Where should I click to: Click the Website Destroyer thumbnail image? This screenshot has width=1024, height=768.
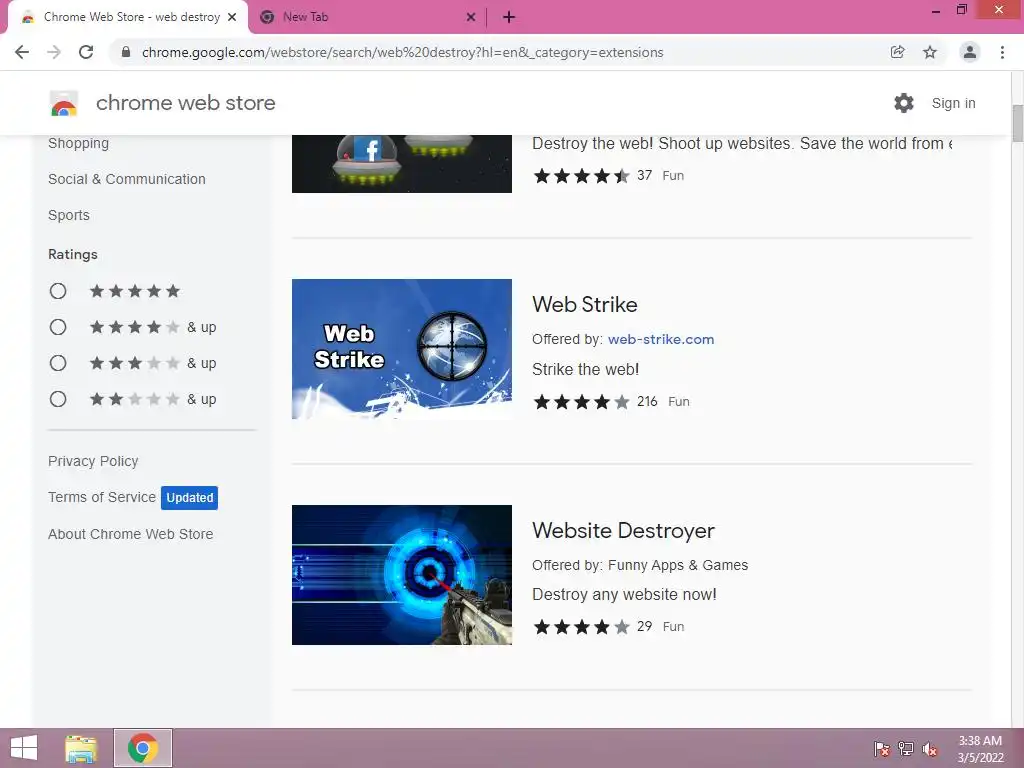pos(402,575)
